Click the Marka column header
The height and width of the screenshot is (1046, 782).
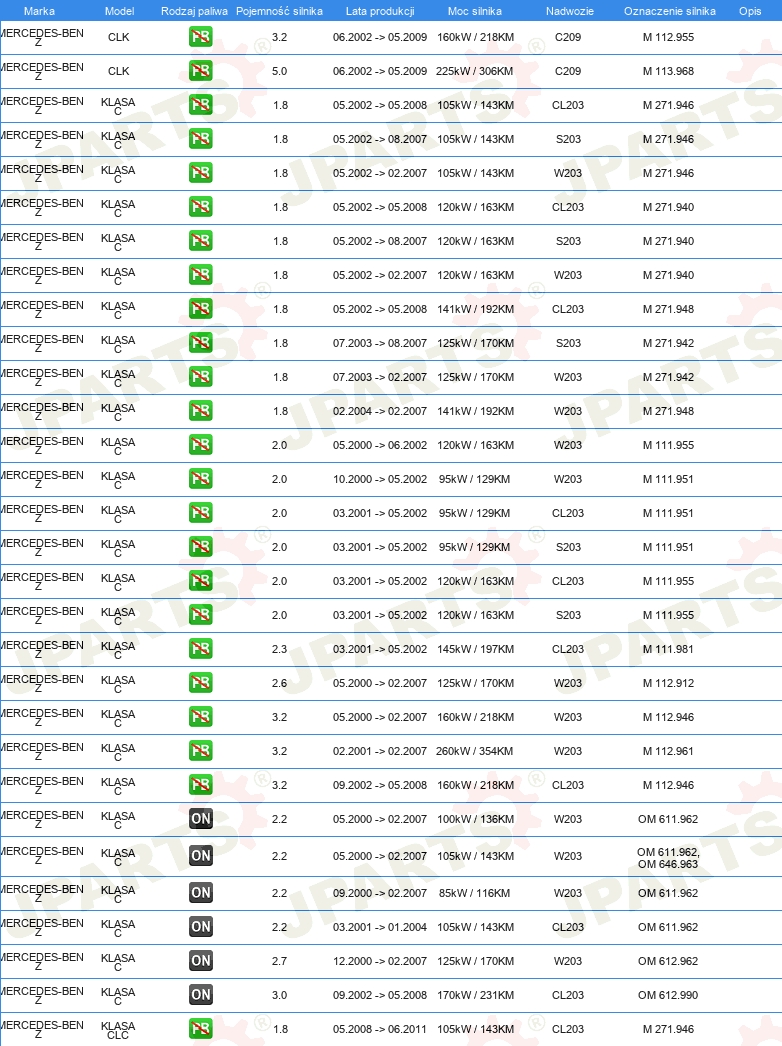39,11
